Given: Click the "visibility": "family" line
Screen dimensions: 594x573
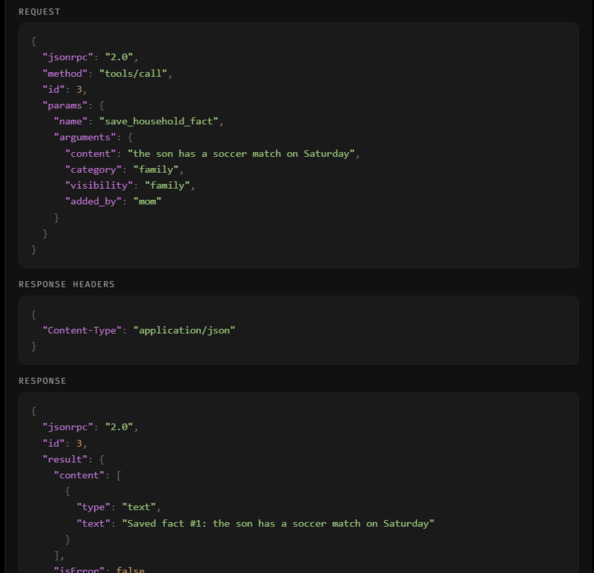Looking at the screenshot, I should [130, 186].
